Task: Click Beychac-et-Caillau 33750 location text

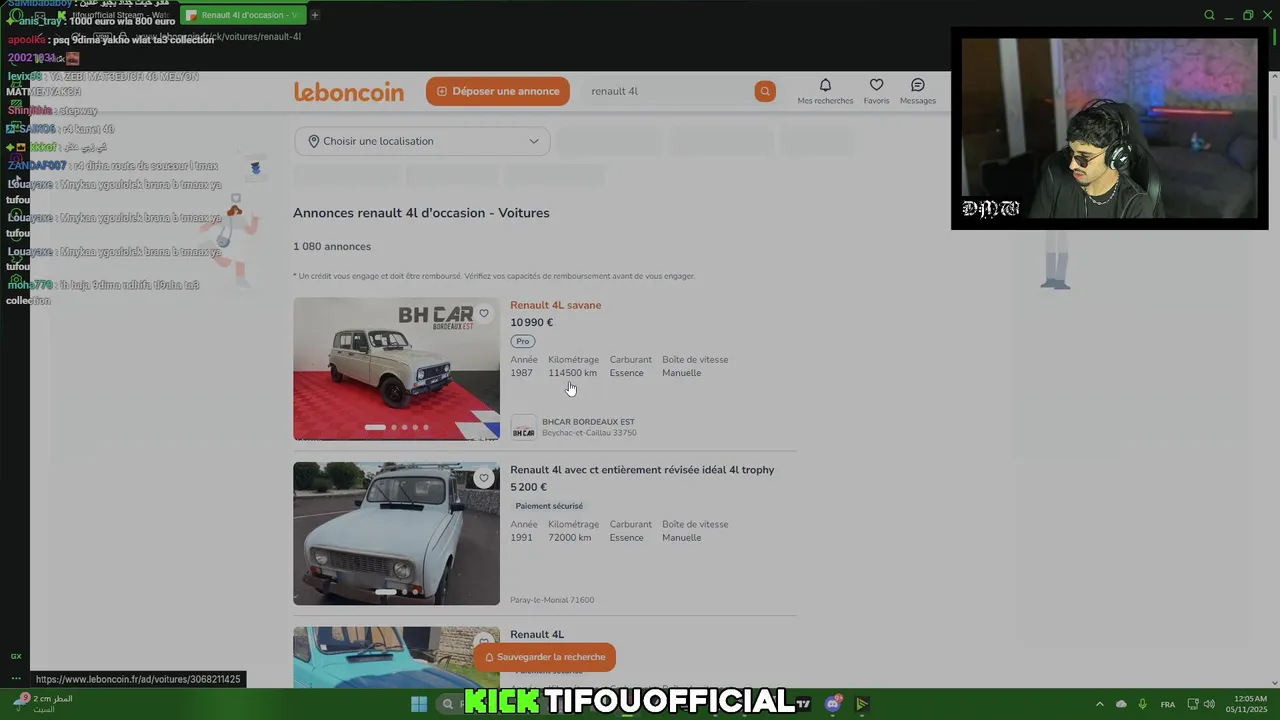Action: pyautogui.click(x=589, y=433)
